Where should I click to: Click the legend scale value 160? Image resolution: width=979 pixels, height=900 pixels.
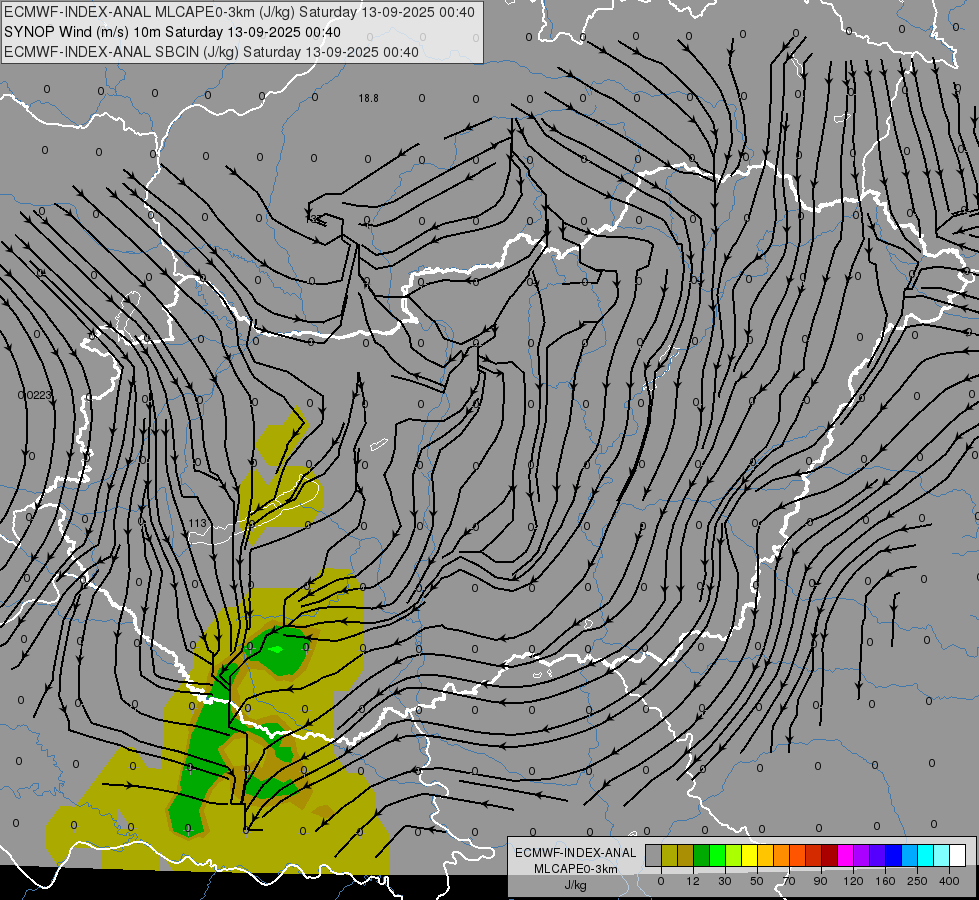(885, 881)
